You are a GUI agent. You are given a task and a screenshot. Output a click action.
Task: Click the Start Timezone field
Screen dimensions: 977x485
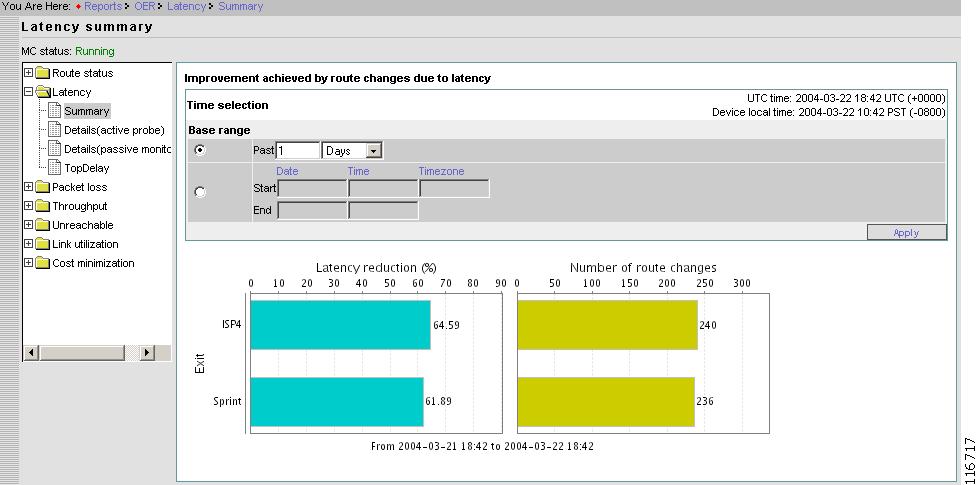pos(454,188)
